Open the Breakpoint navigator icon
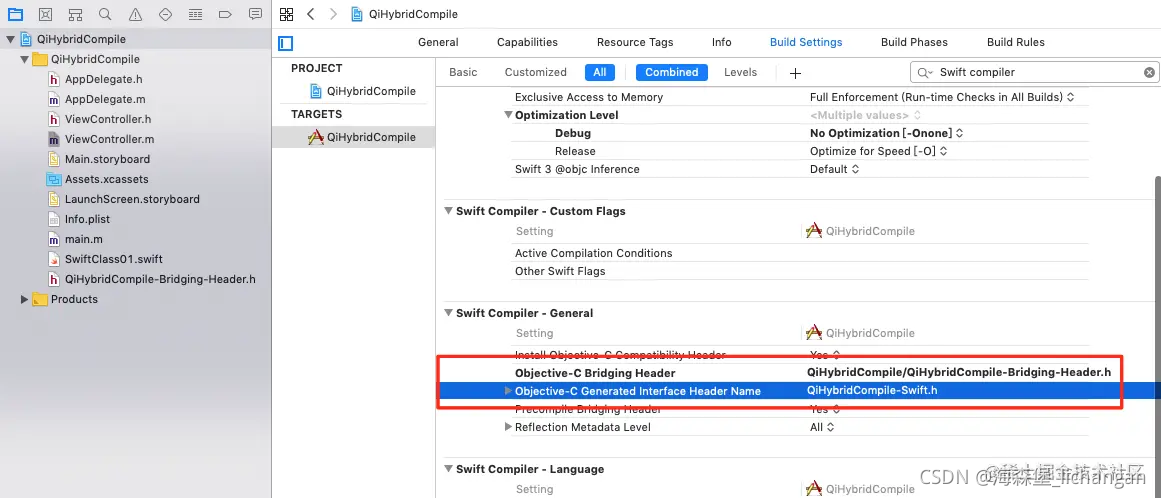Viewport: 1161px width, 498px height. [226, 14]
